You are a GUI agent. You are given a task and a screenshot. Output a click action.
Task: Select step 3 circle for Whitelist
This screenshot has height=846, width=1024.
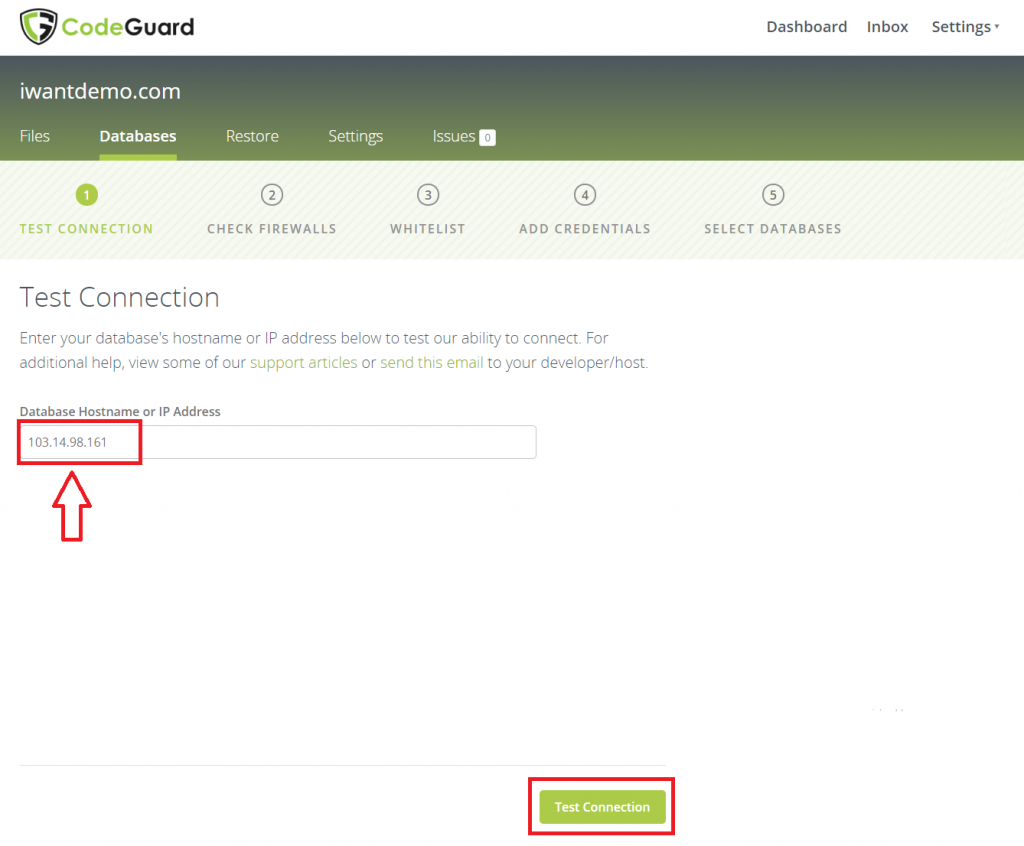click(x=428, y=195)
